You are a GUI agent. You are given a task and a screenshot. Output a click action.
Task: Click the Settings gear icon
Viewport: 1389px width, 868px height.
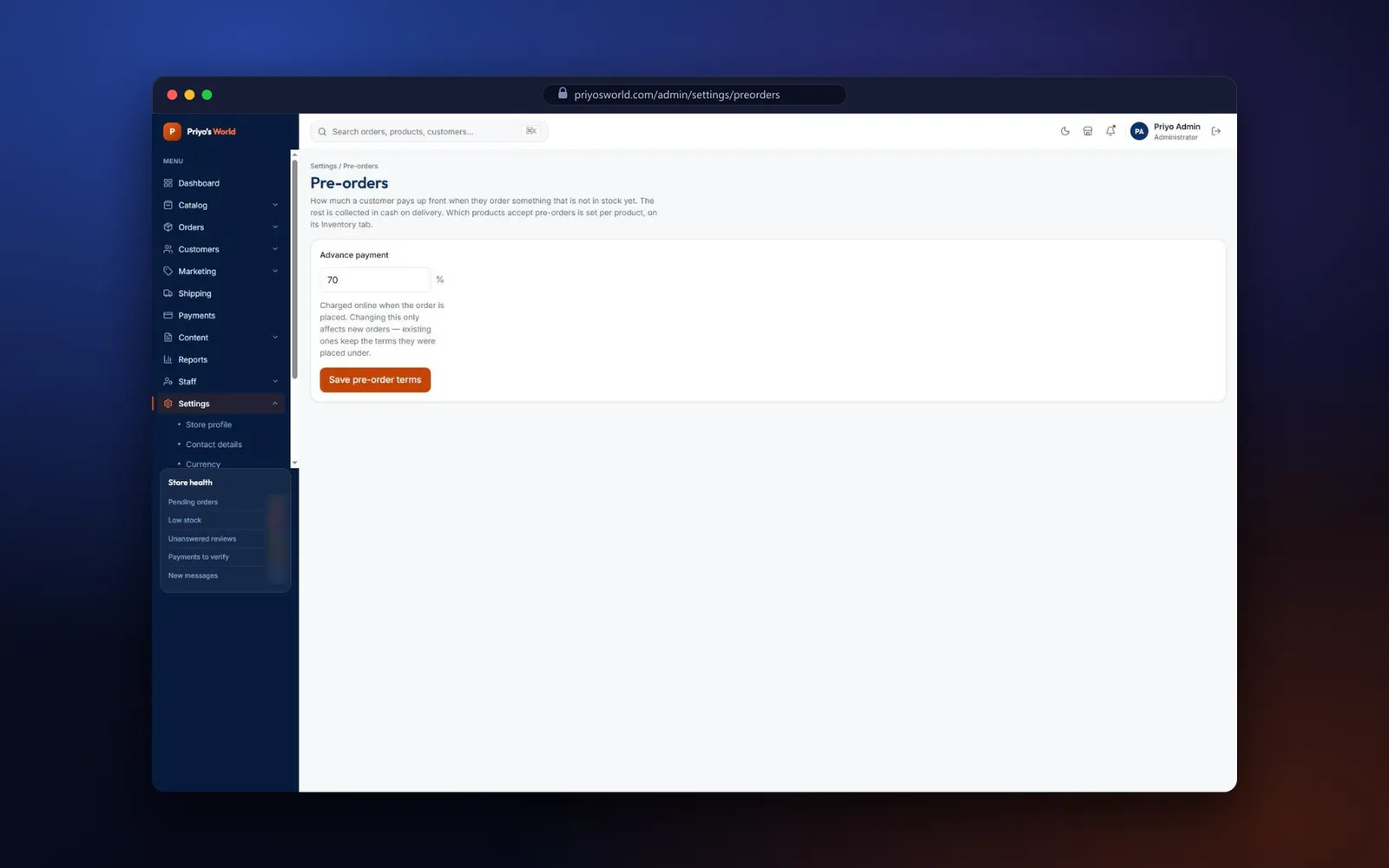(168, 404)
